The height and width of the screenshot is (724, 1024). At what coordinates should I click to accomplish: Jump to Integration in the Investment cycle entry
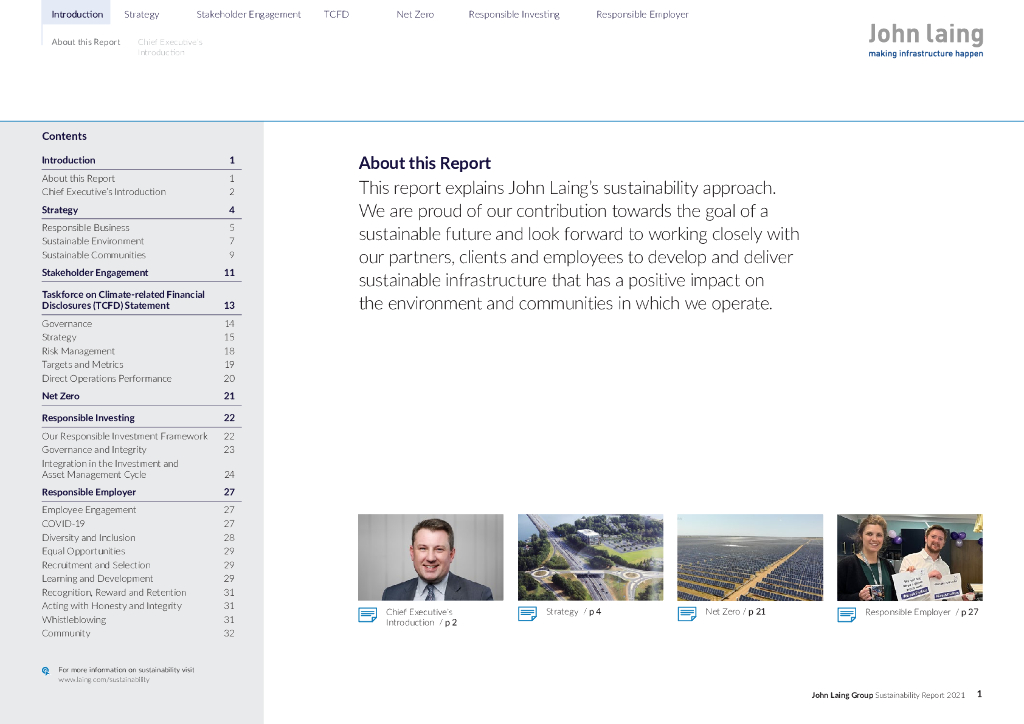[138, 469]
